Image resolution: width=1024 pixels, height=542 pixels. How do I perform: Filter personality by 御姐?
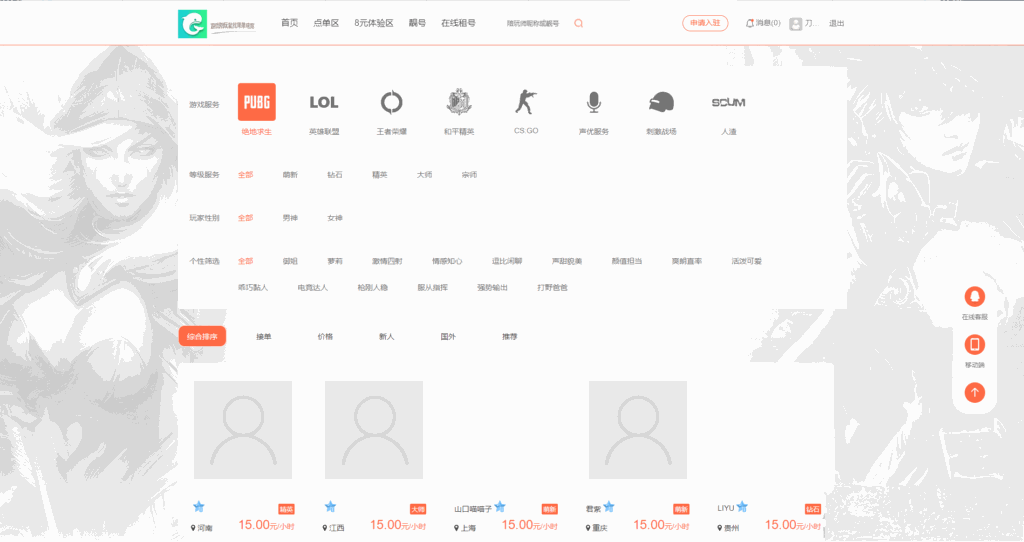pyautogui.click(x=290, y=261)
